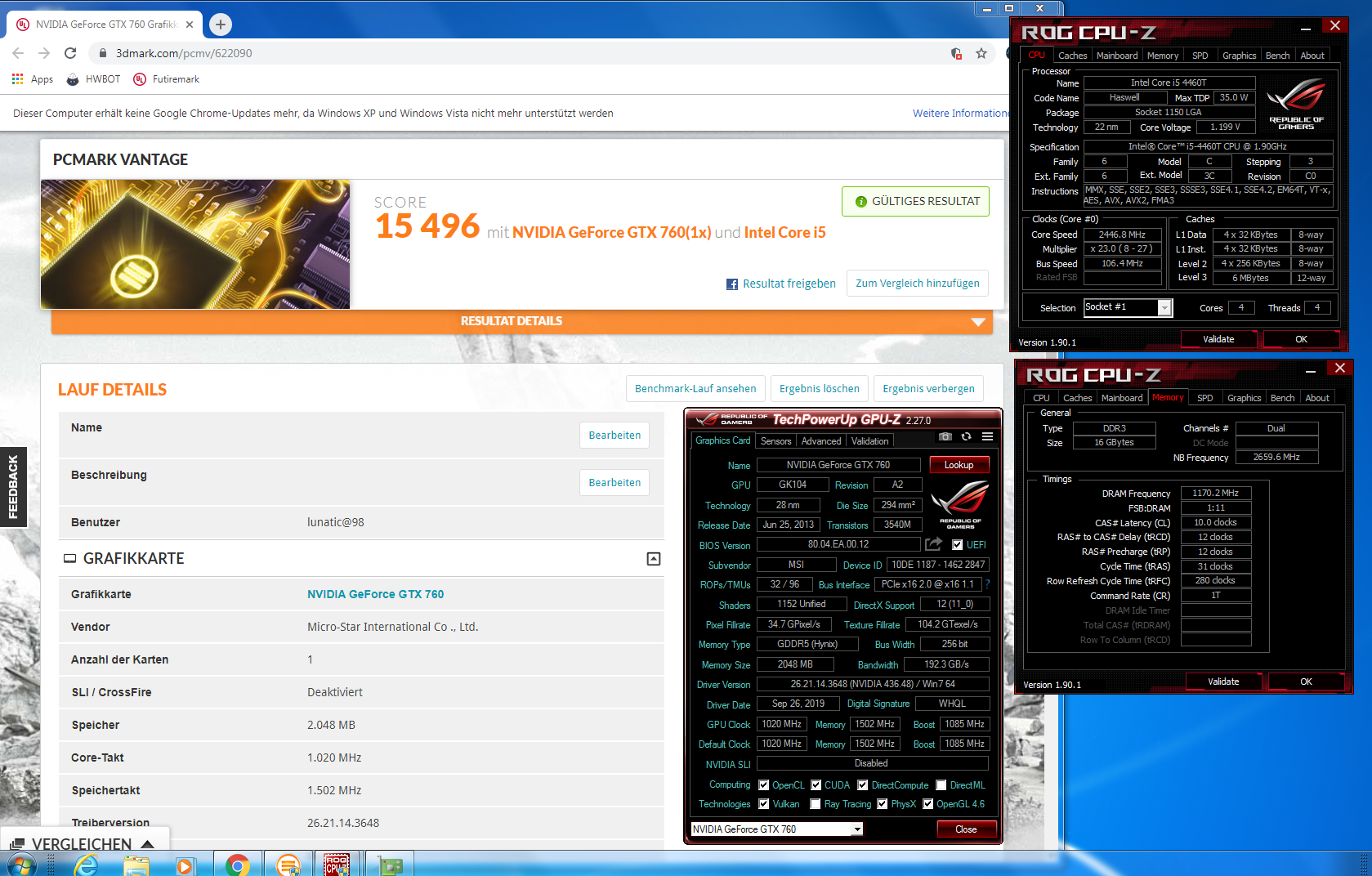Viewport: 1372px width, 876px height.
Task: Bookmark this page with the star icon
Action: click(x=981, y=53)
